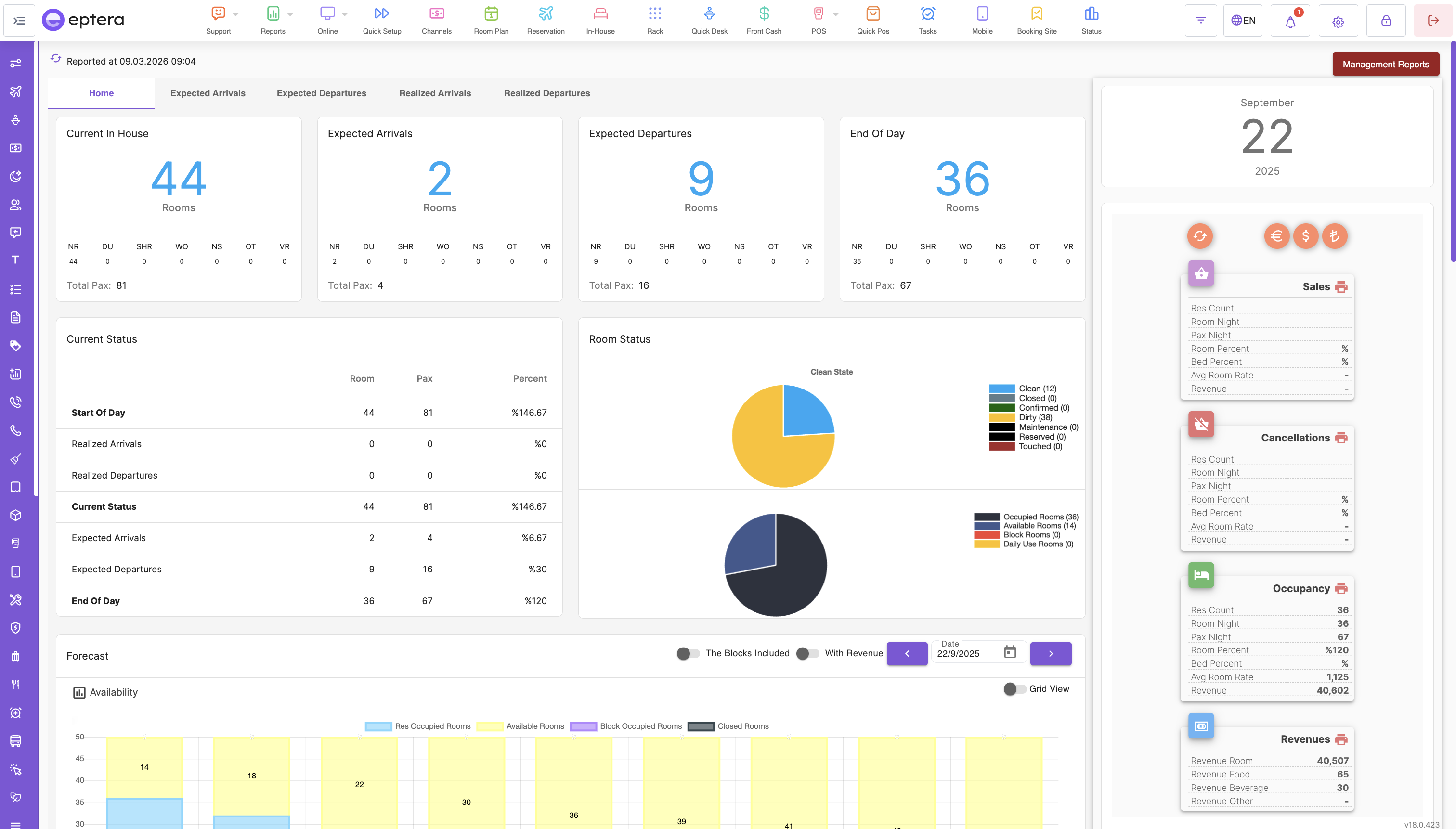This screenshot has width=1456, height=829.
Task: Click the Management Reports button
Action: tap(1385, 65)
